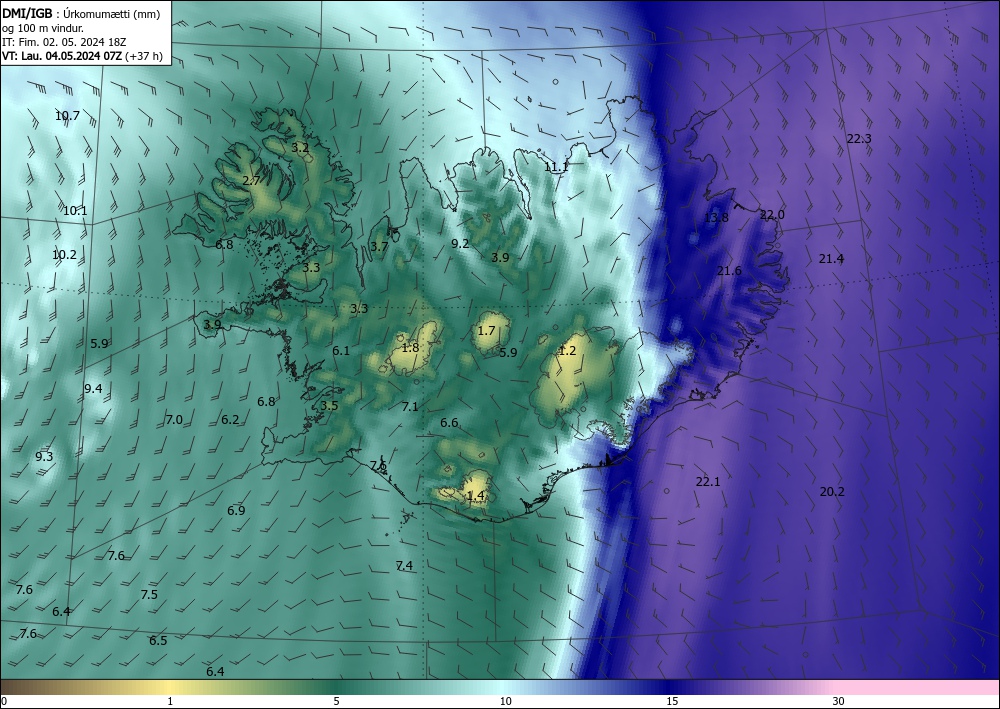Click the 6.9 value southwest of Iceland

pyautogui.click(x=237, y=511)
